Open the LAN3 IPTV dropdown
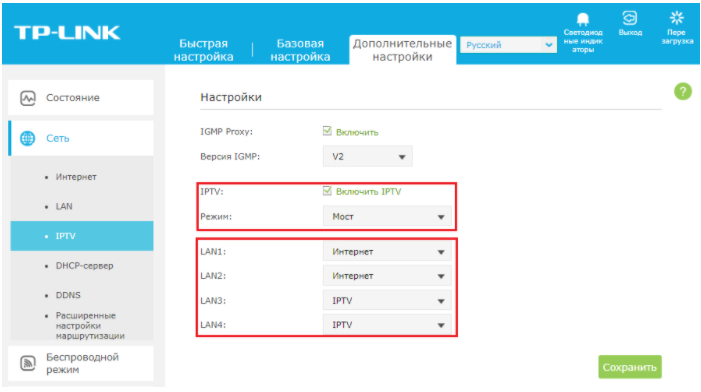 (x=387, y=300)
